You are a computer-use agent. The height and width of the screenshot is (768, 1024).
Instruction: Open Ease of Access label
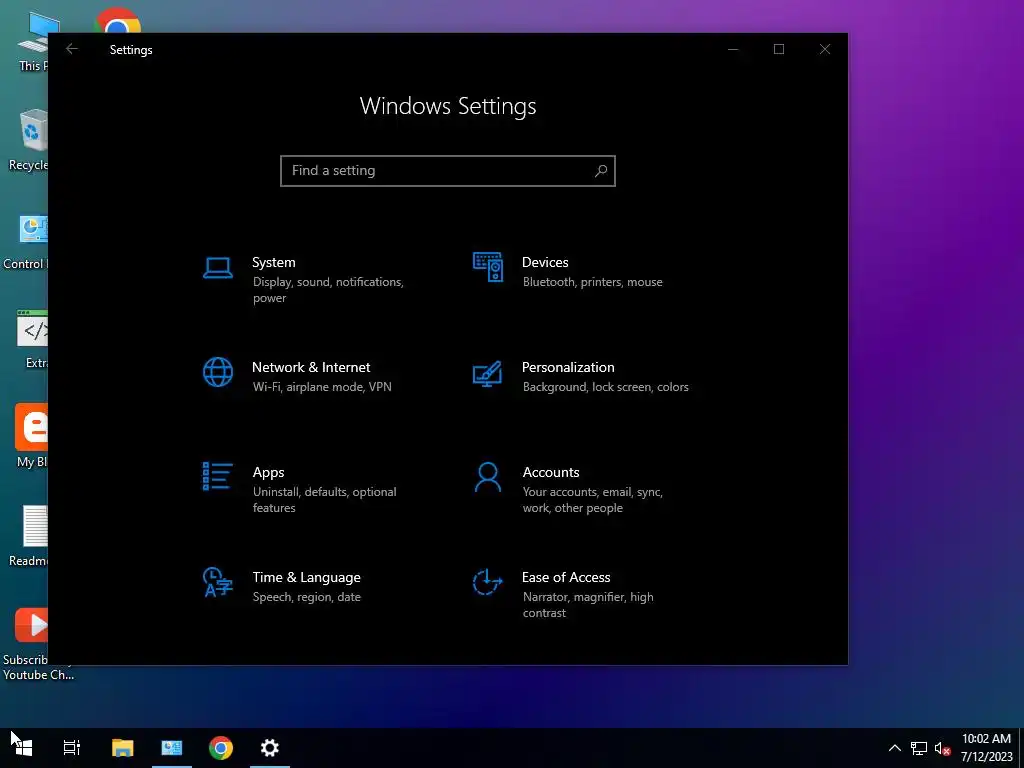(x=566, y=577)
